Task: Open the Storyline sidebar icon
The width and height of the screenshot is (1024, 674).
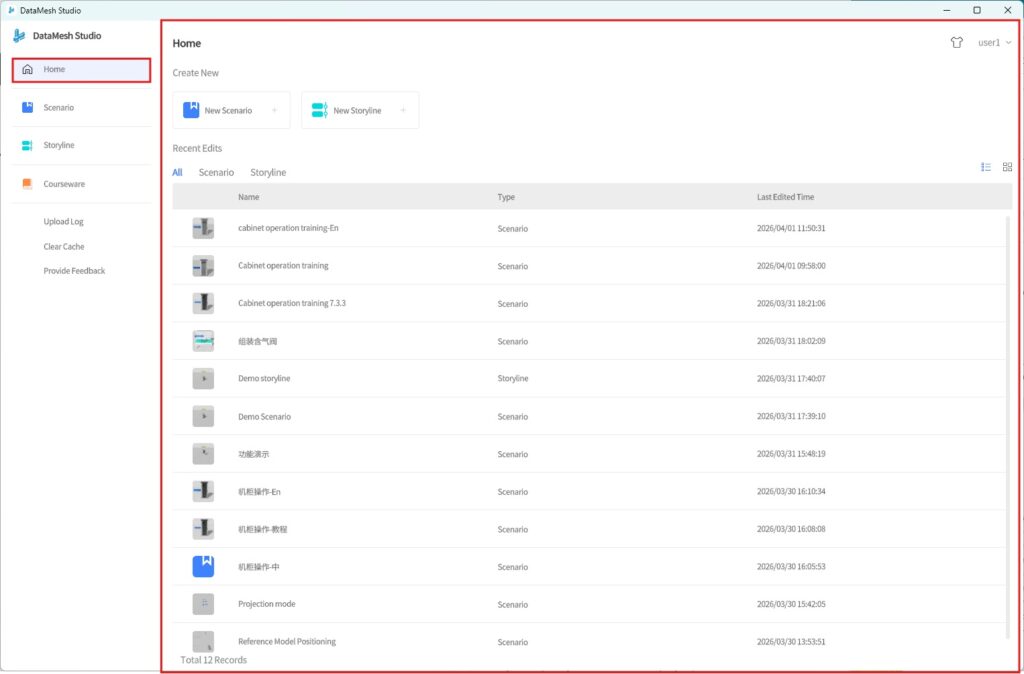Action: point(27,145)
